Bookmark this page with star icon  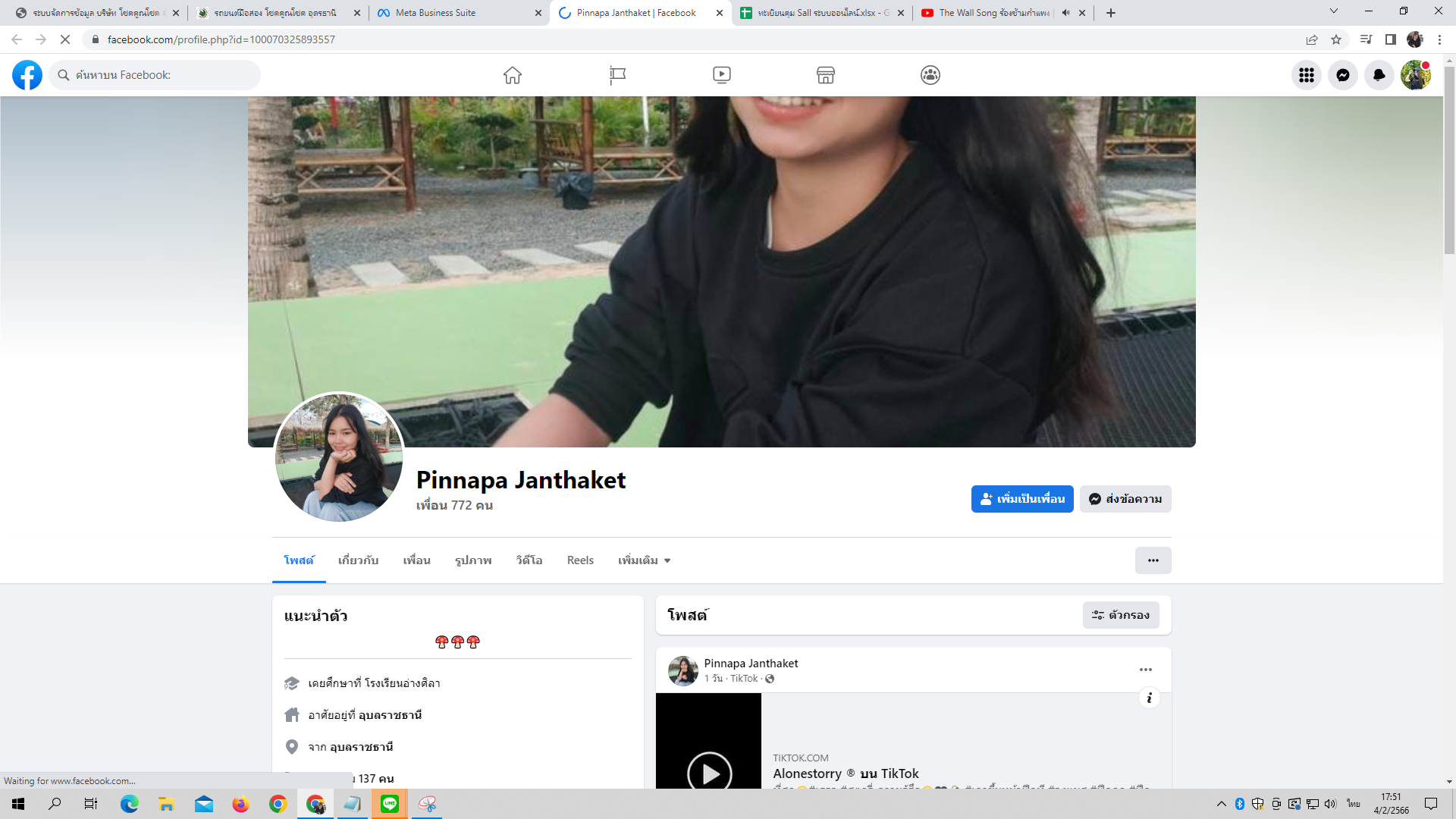tap(1336, 39)
